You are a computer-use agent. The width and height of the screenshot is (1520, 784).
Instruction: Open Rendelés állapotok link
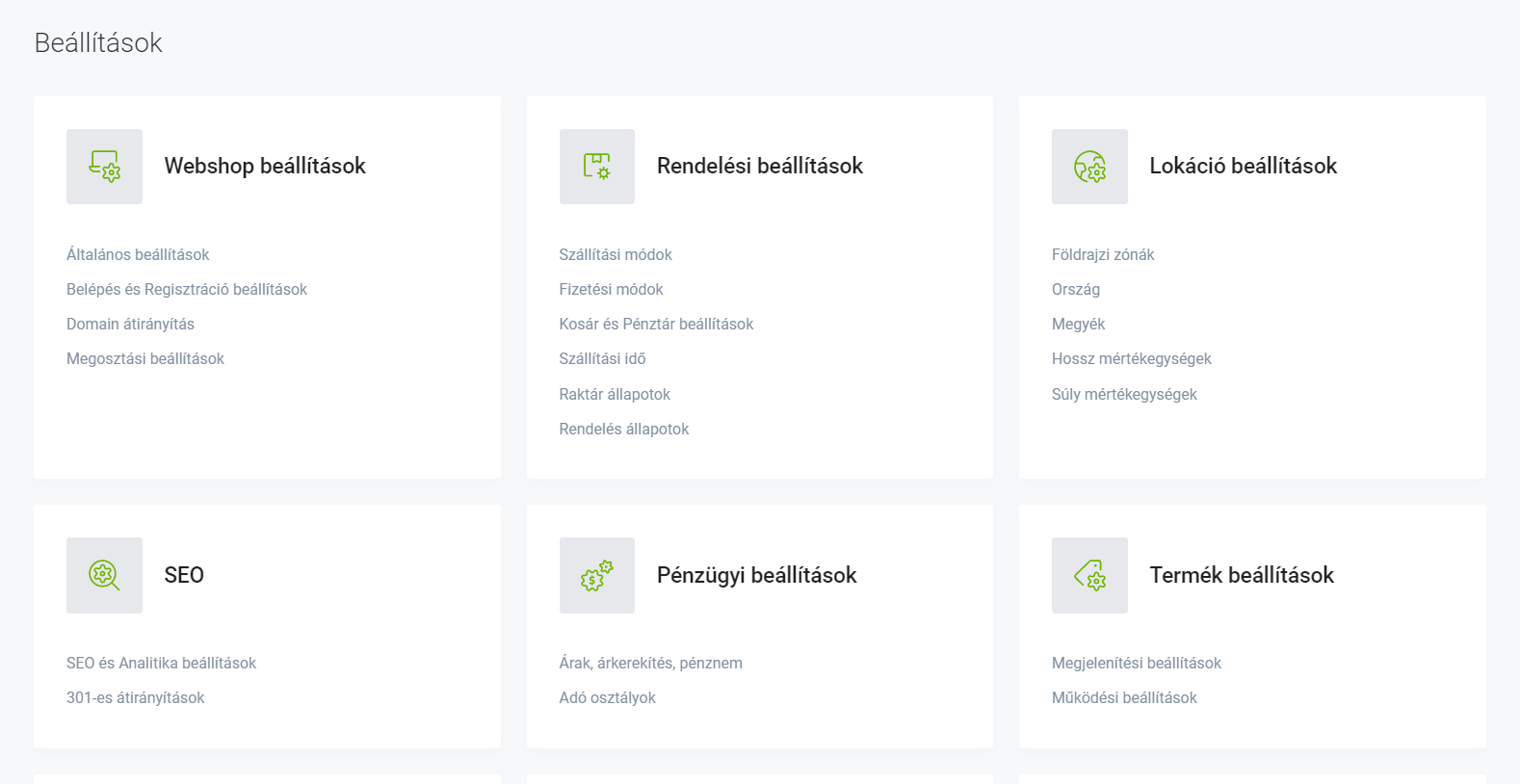pos(624,429)
